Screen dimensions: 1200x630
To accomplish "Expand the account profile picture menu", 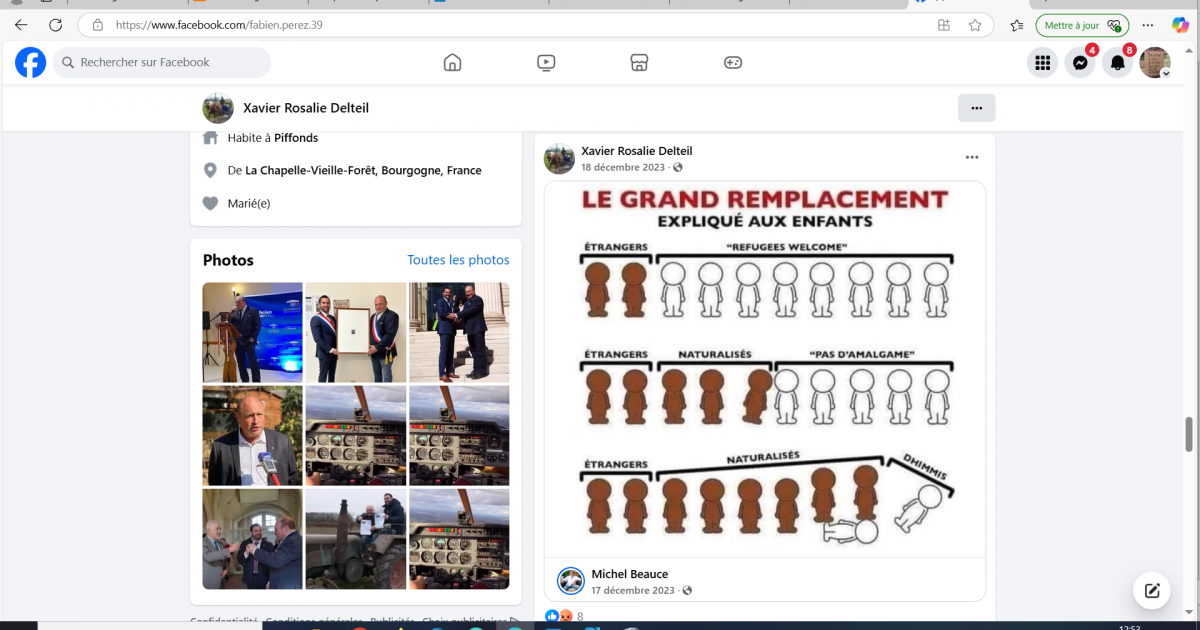I will click(1155, 63).
